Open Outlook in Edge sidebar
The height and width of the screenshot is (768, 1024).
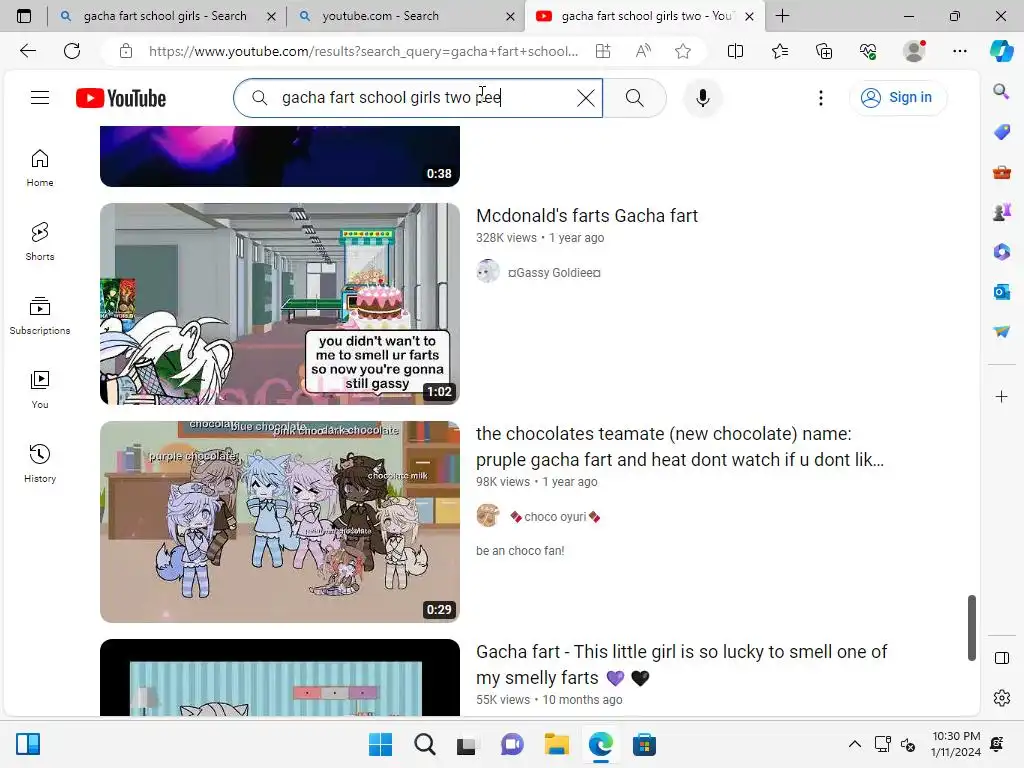coord(1001,291)
